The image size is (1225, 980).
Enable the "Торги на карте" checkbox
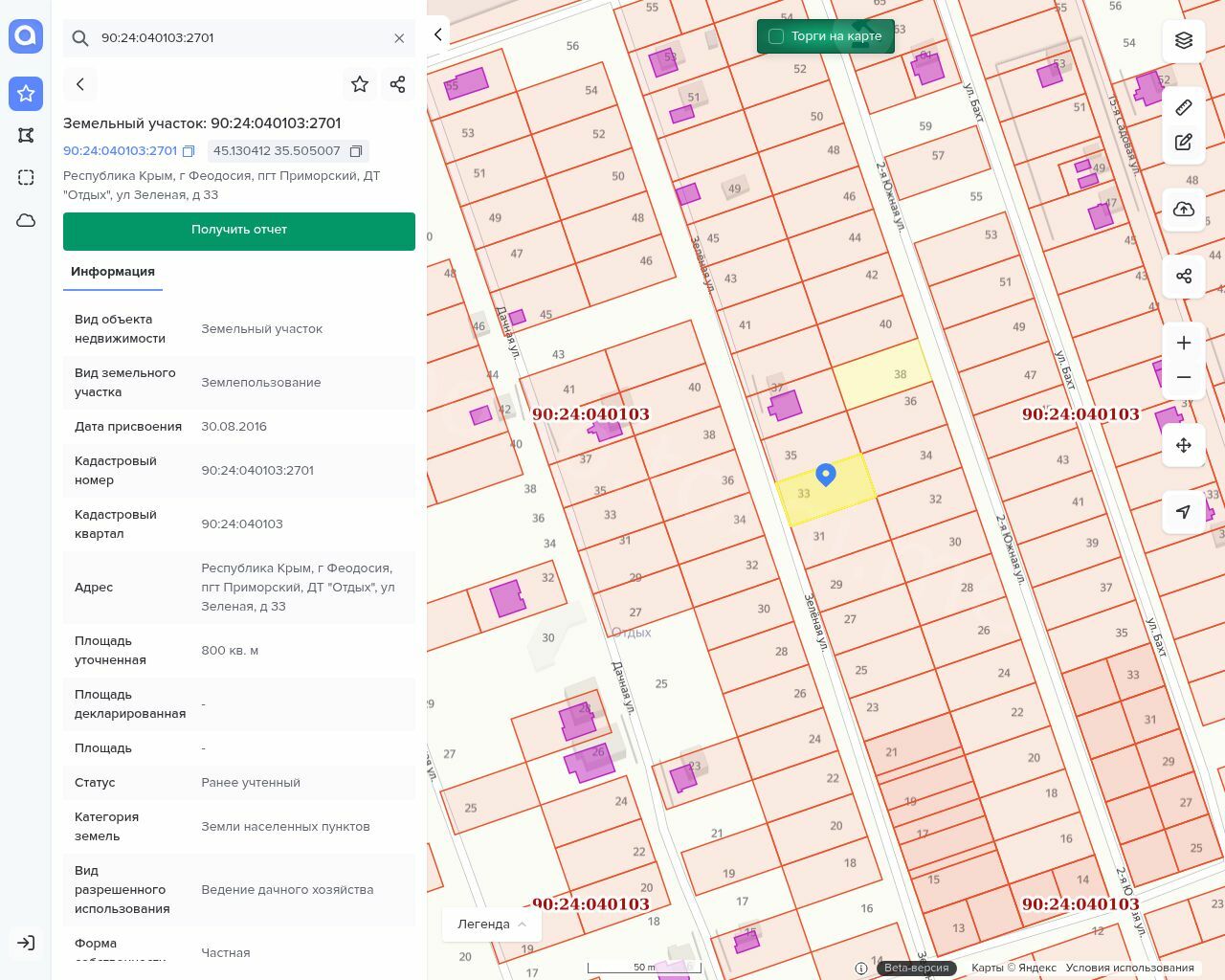(x=776, y=36)
